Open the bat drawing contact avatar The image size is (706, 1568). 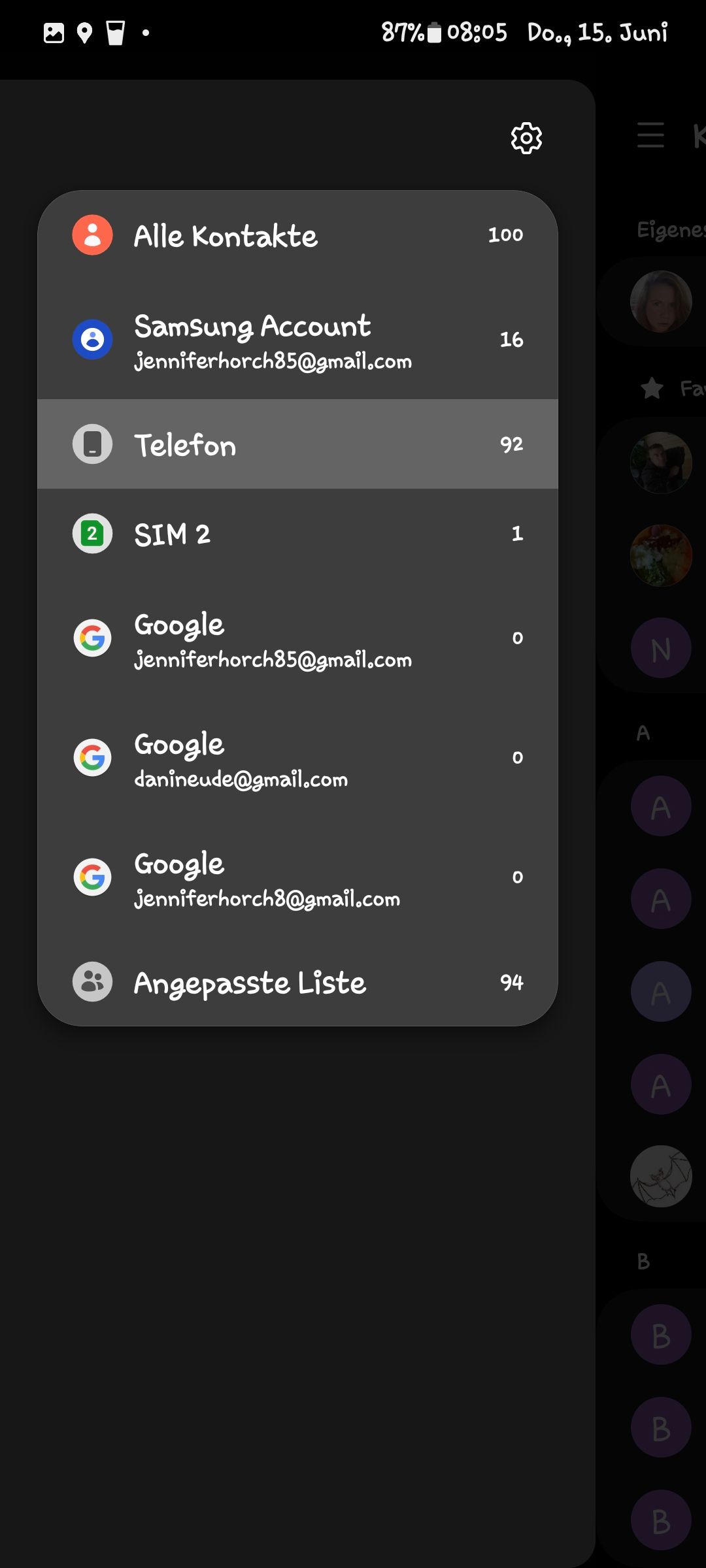(x=661, y=1176)
